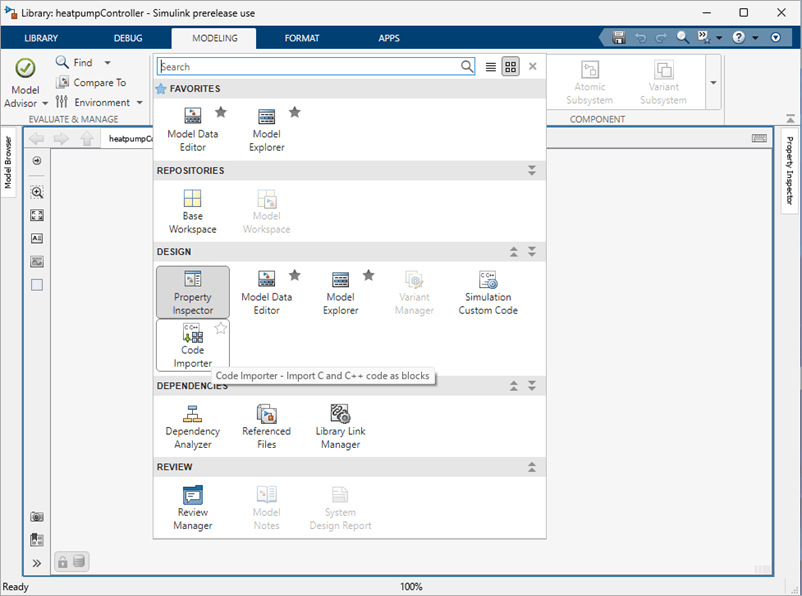
Task: Switch gallery to grid view
Action: (510, 67)
